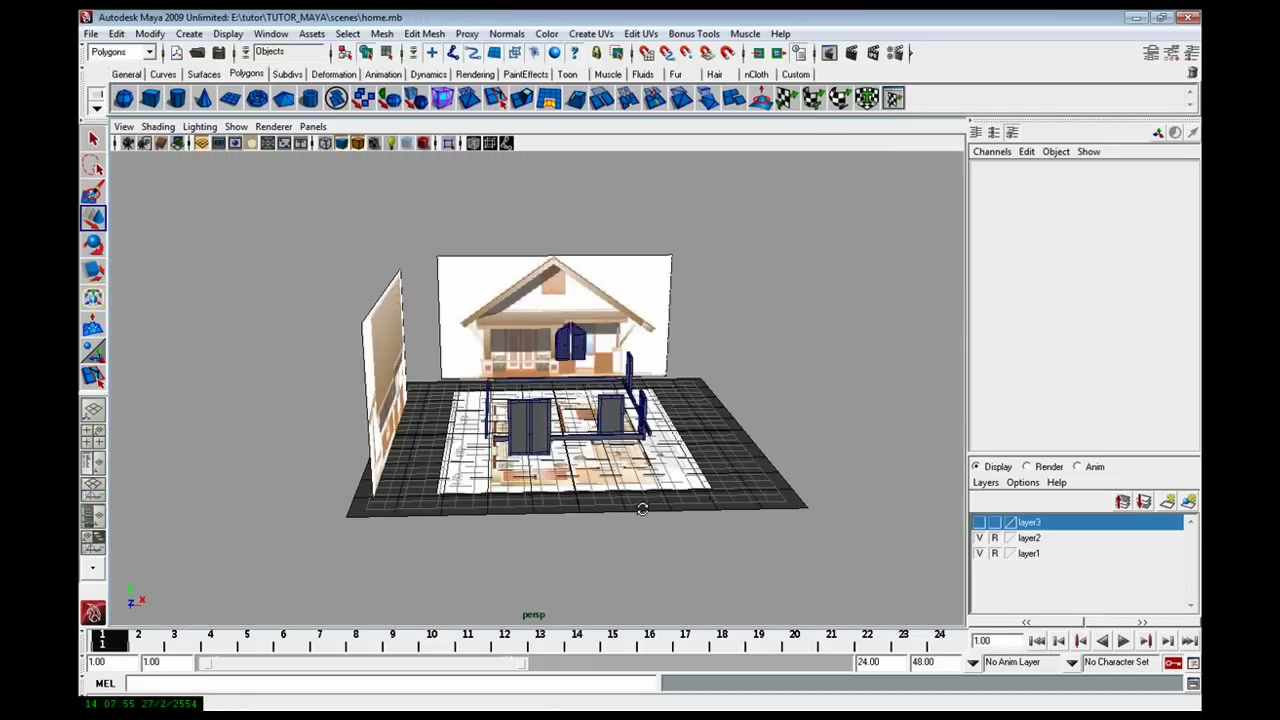Select the arrow Select tool in toolbox
This screenshot has width=1280, height=720.
(93, 139)
